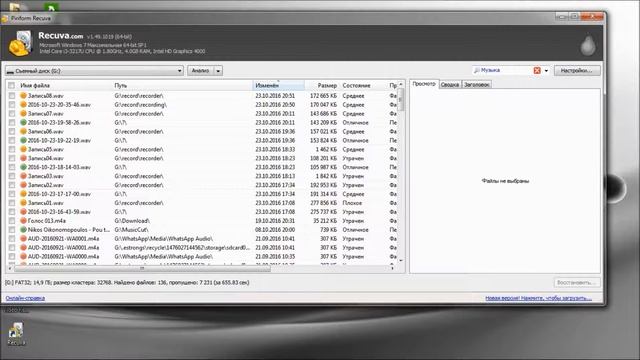
Task: Click the horizontal scrollbar right arrow
Action: (x=392, y=268)
